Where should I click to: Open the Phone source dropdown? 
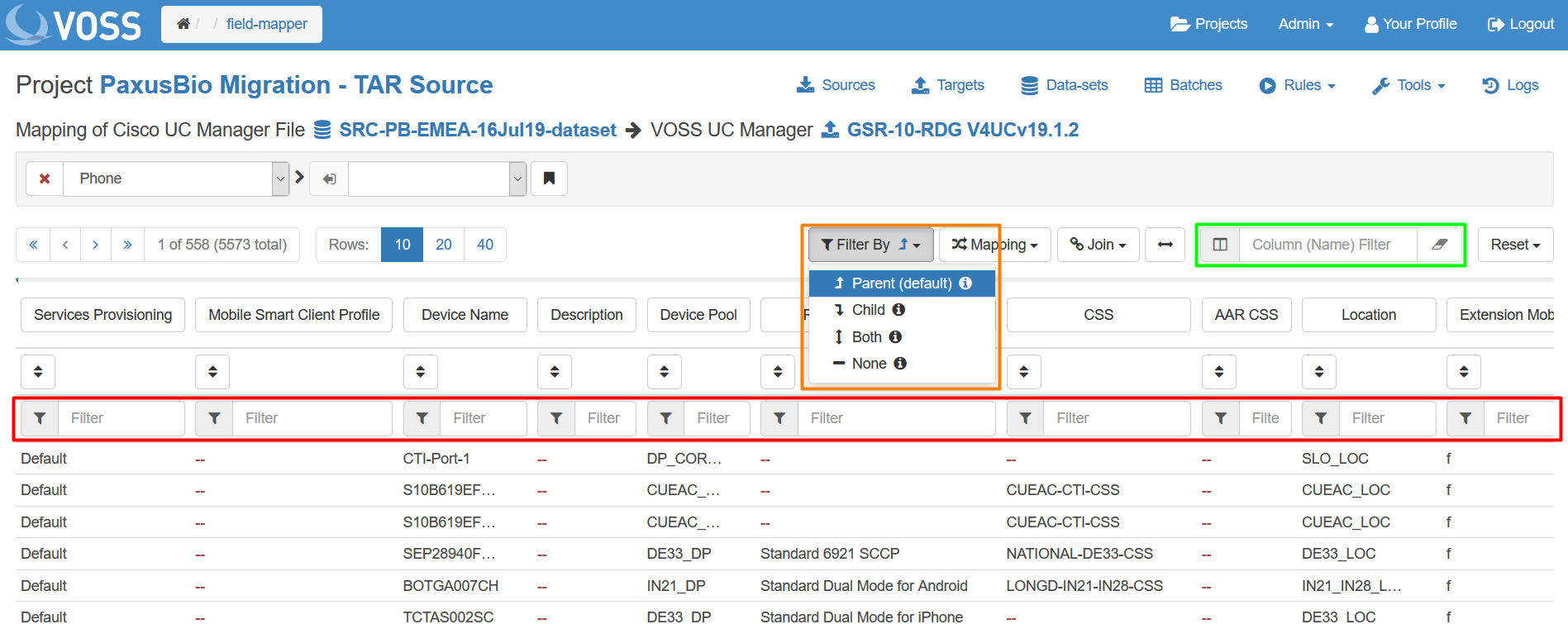(175, 179)
